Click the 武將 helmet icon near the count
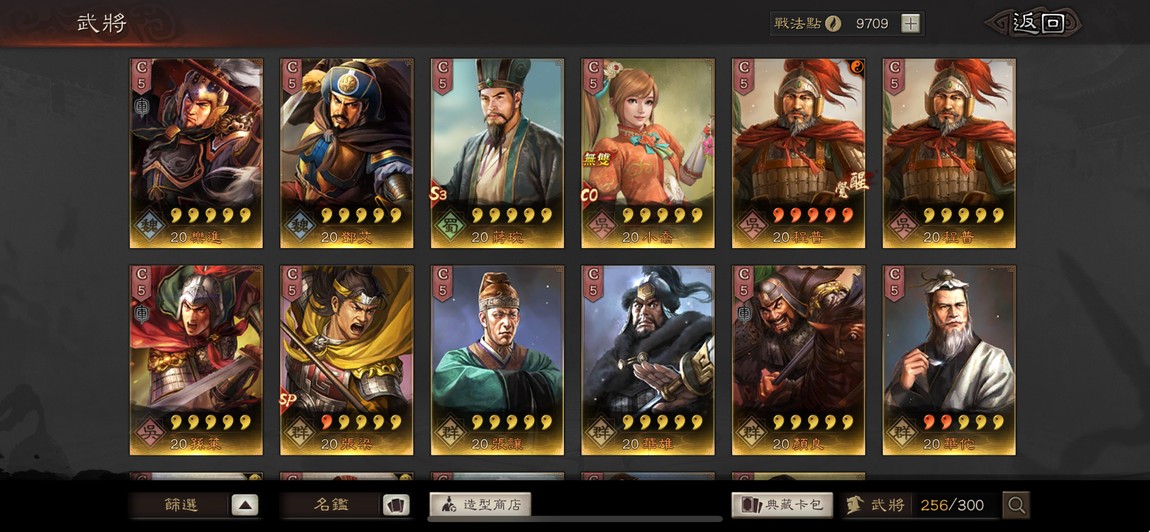Screen dimensions: 1150x532 coord(854,505)
